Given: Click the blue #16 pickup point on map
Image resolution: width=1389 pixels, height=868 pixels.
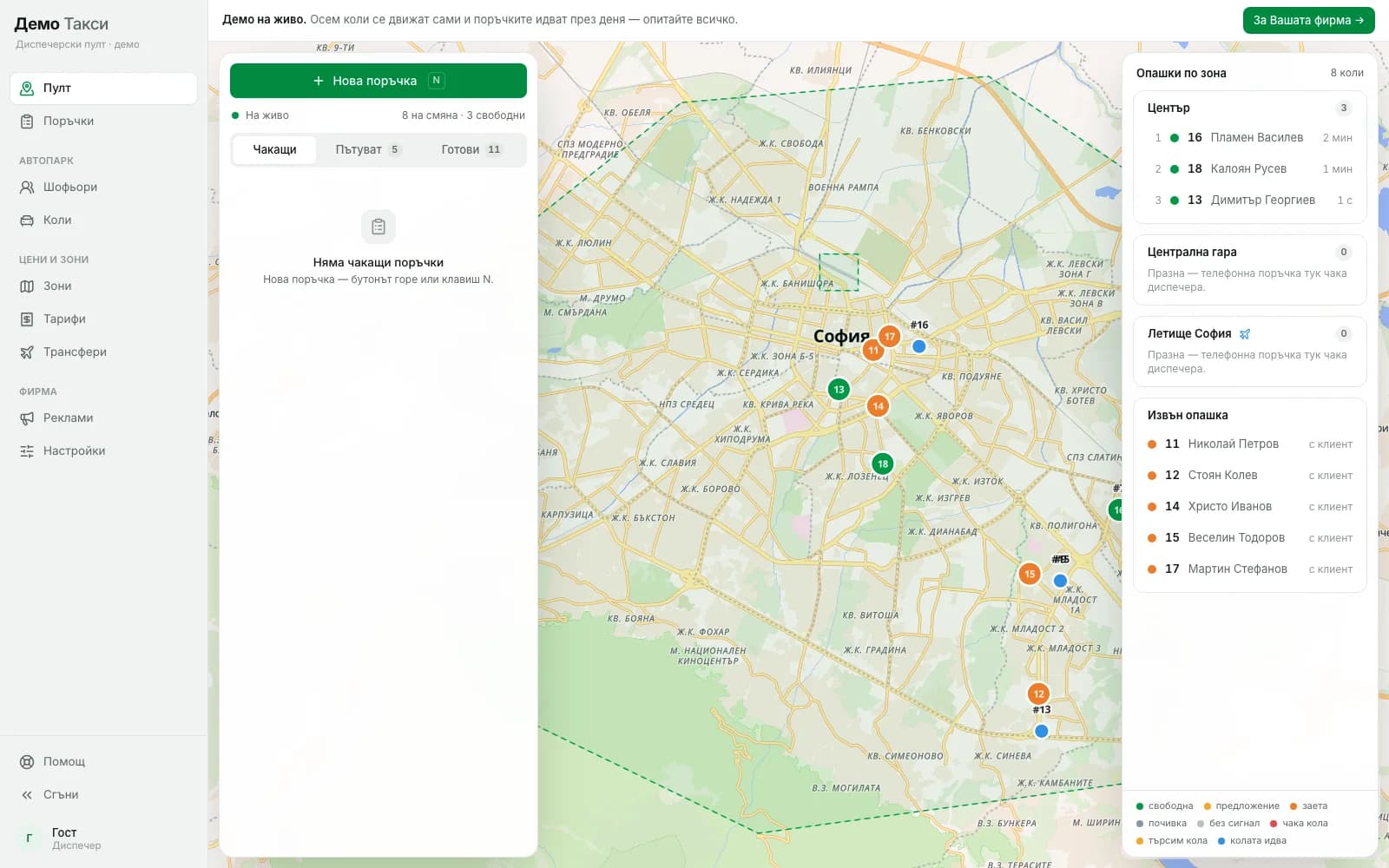Looking at the screenshot, I should click(919, 346).
